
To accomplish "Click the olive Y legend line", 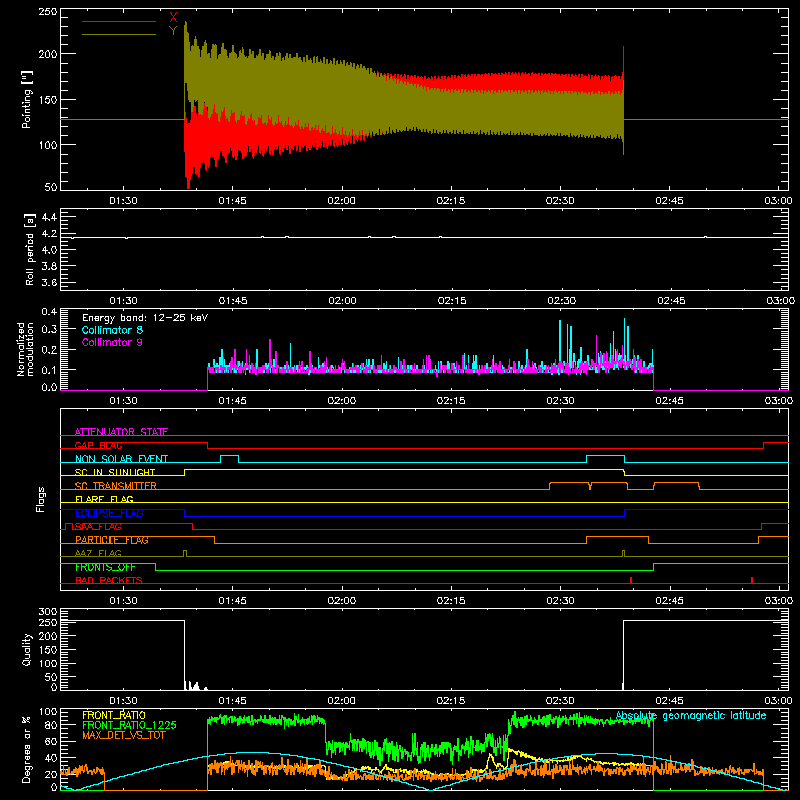I will click(119, 35).
